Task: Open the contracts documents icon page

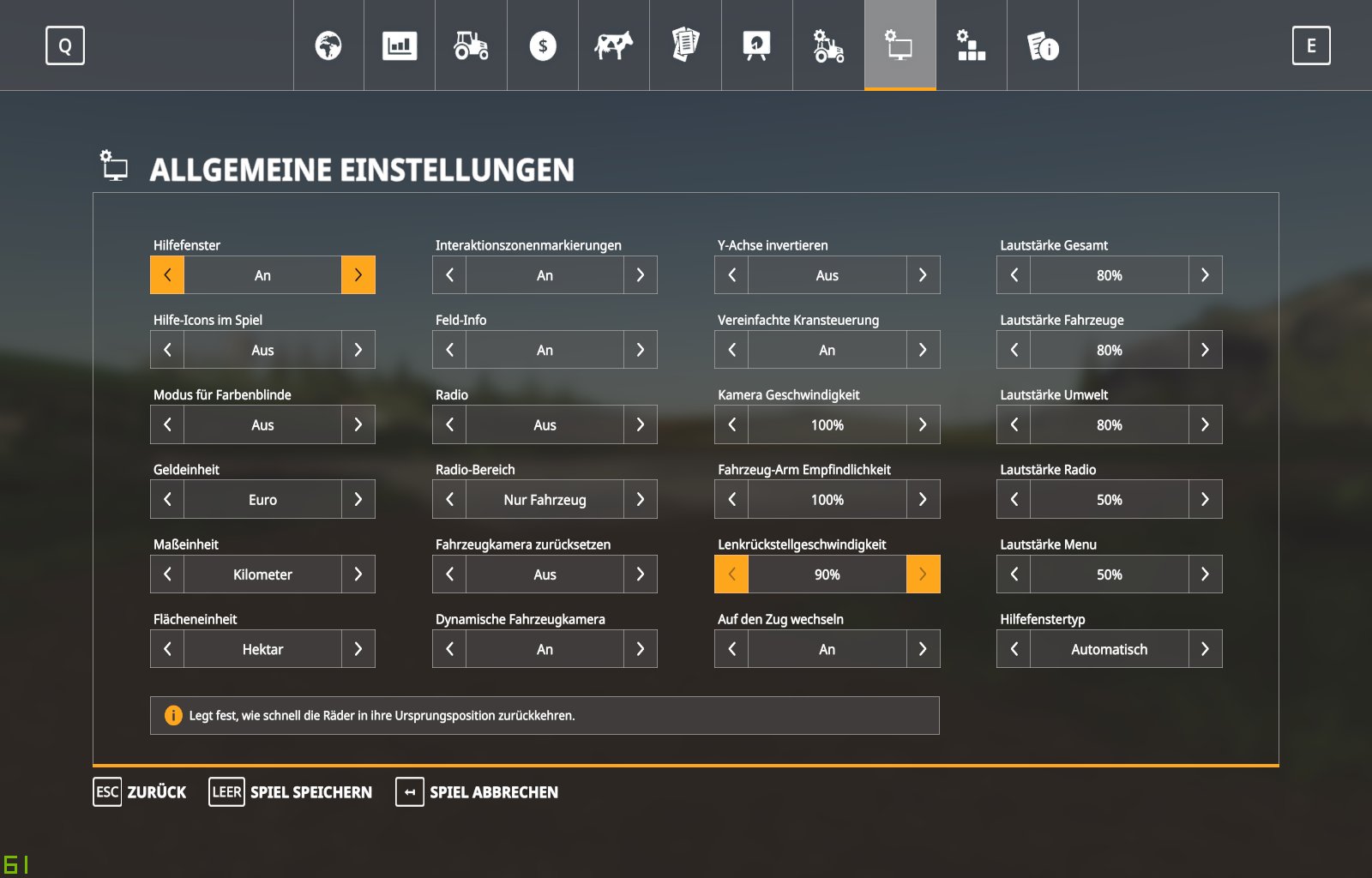Action: click(685, 45)
